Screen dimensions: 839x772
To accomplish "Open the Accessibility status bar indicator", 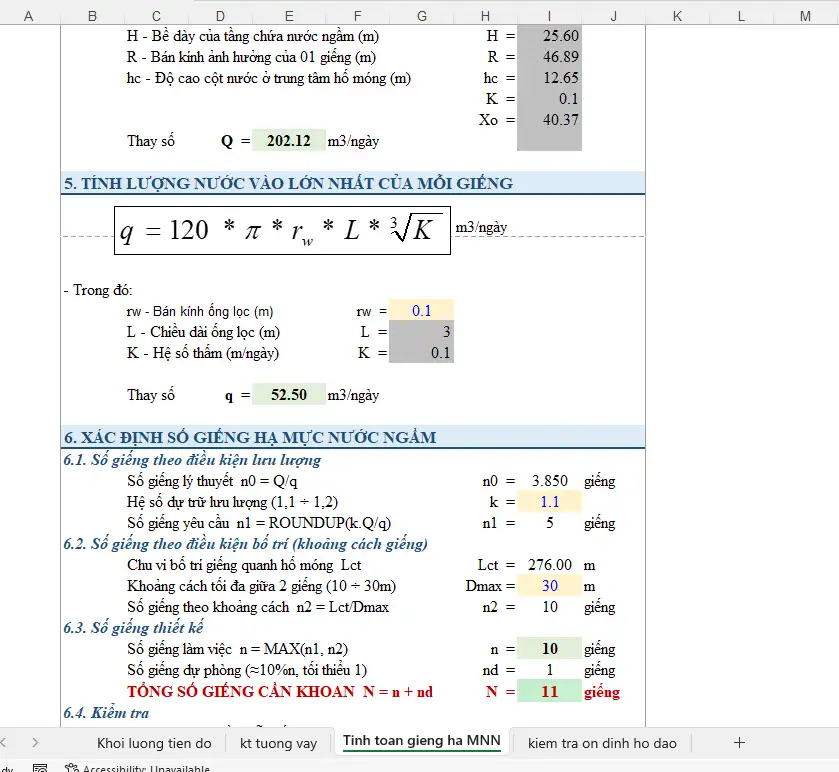I will [x=138, y=768].
